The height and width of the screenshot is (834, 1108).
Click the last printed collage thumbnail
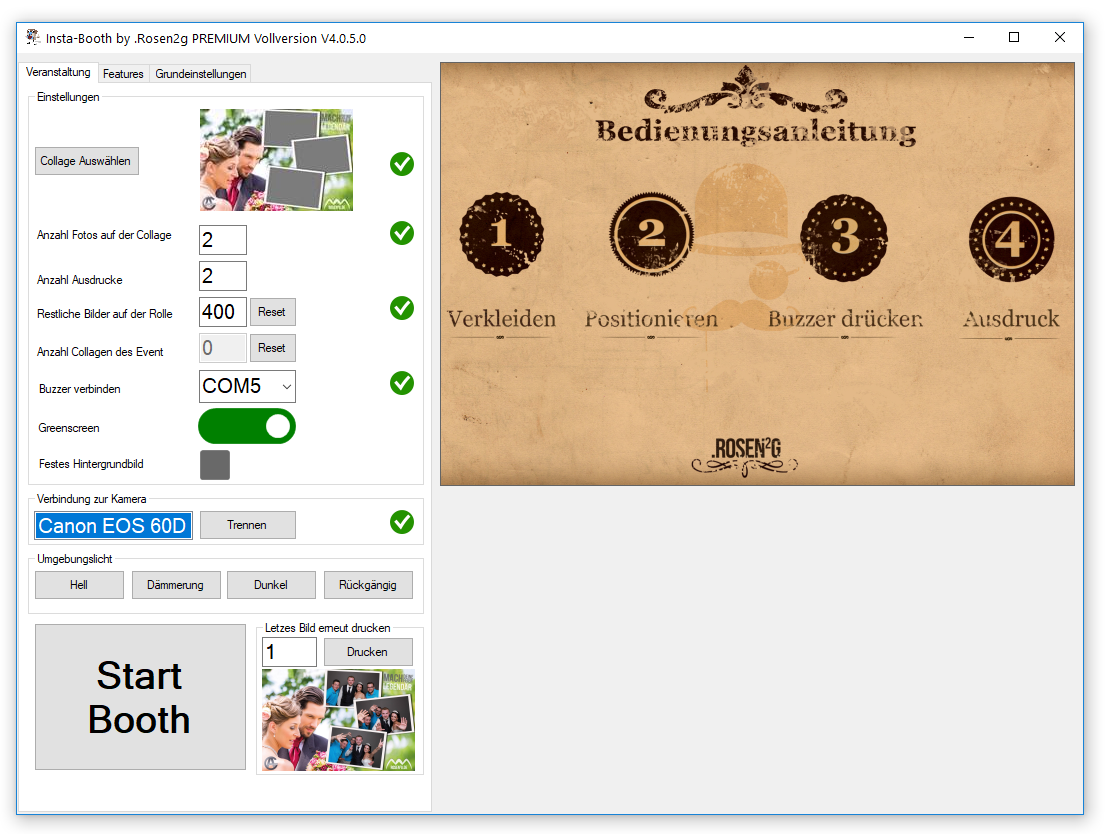coord(338,720)
